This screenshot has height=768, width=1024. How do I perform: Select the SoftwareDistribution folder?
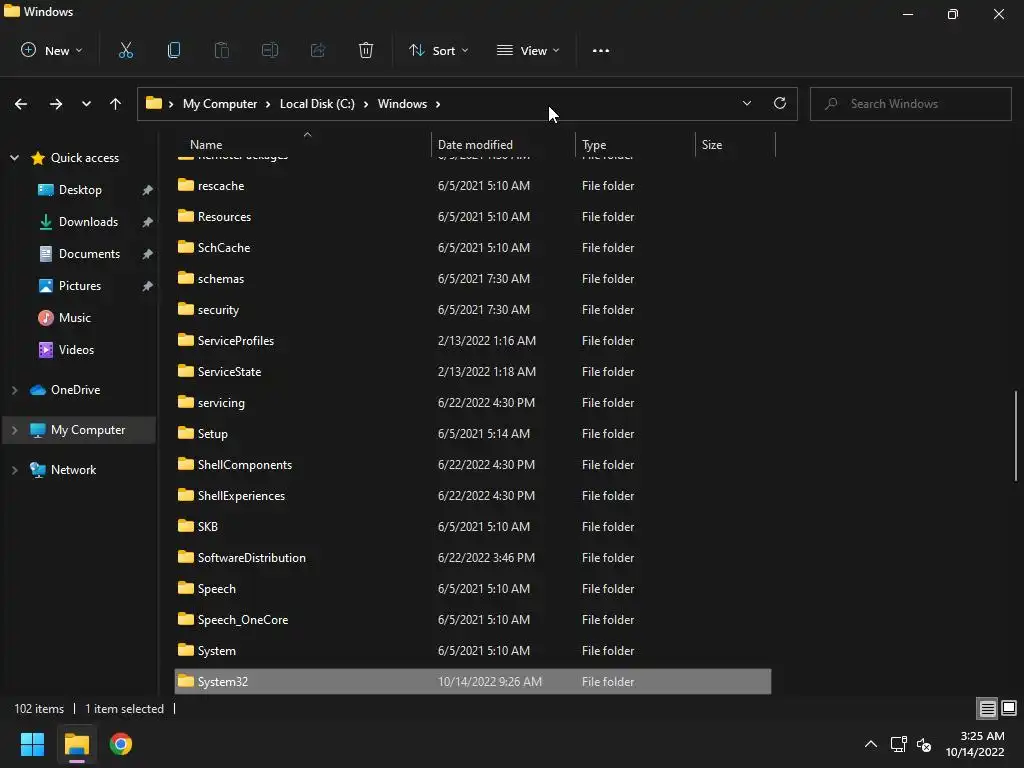(x=251, y=558)
